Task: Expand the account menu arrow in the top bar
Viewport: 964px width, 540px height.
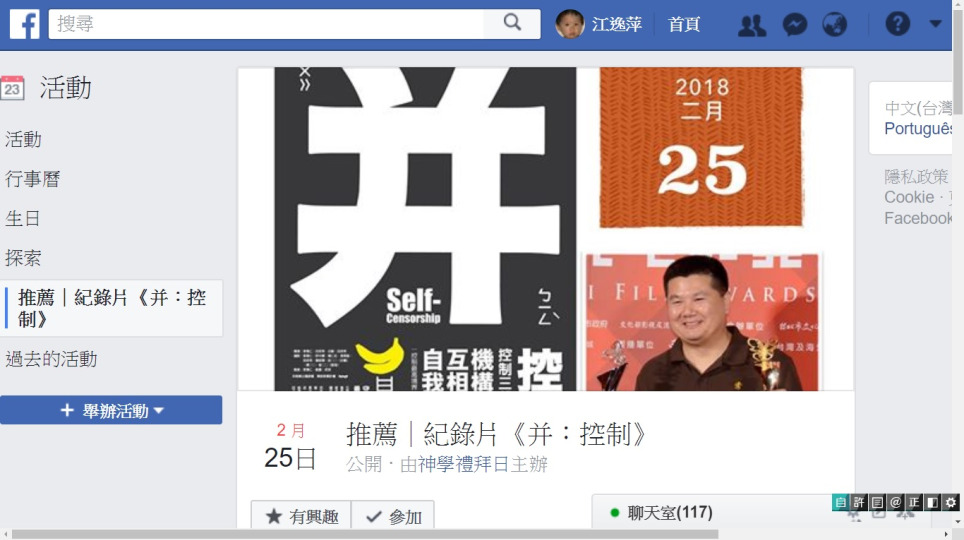Action: coord(935,24)
